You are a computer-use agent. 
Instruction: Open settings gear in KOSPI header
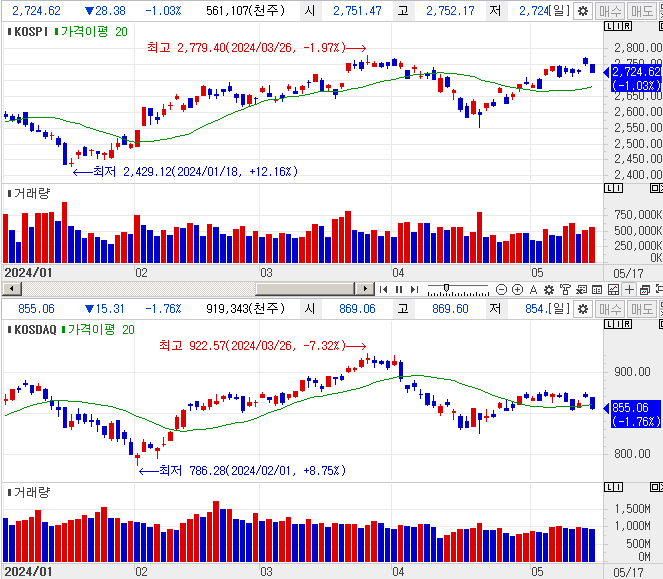pyautogui.click(x=583, y=11)
